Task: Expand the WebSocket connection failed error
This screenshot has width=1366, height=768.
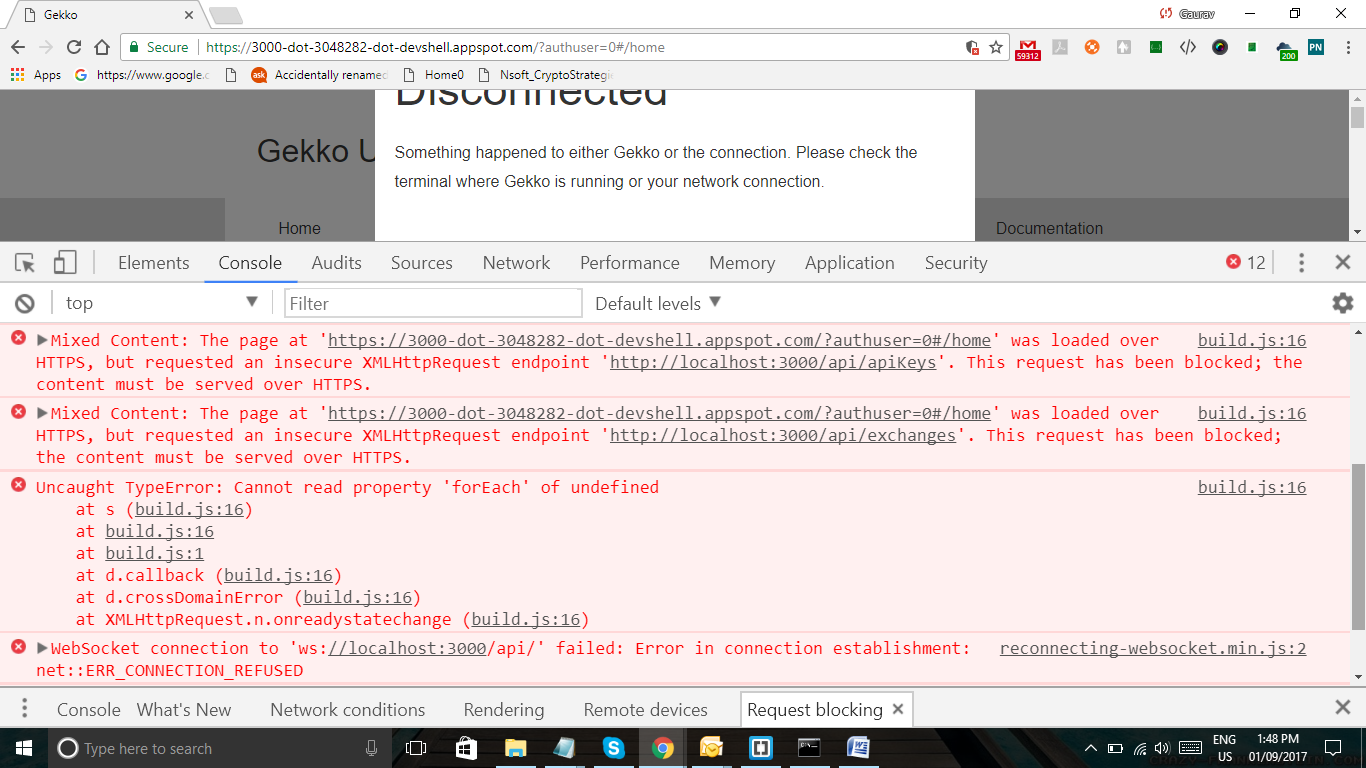Action: (x=42, y=648)
